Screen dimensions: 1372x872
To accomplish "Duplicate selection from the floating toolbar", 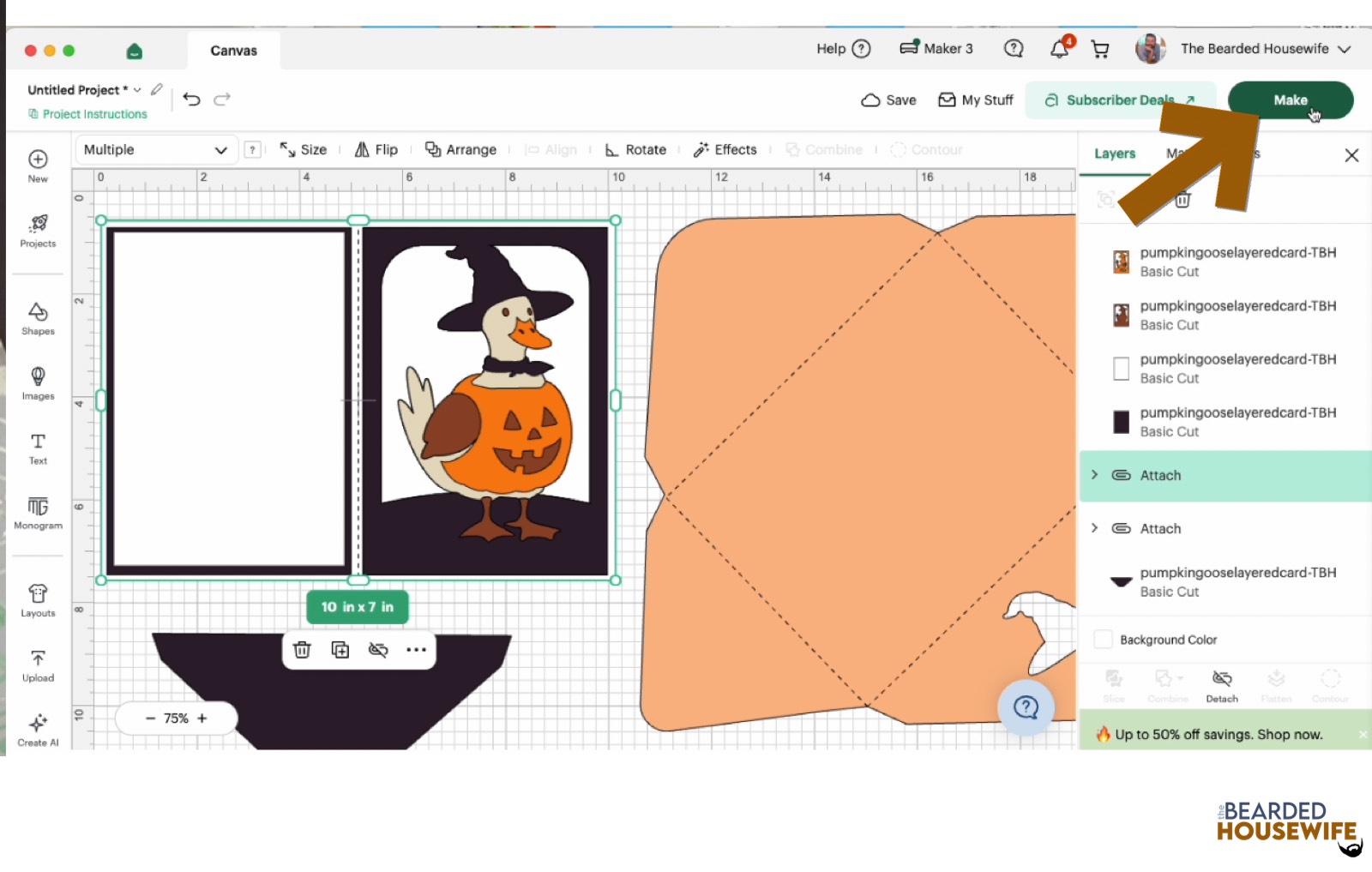I will 340,650.
